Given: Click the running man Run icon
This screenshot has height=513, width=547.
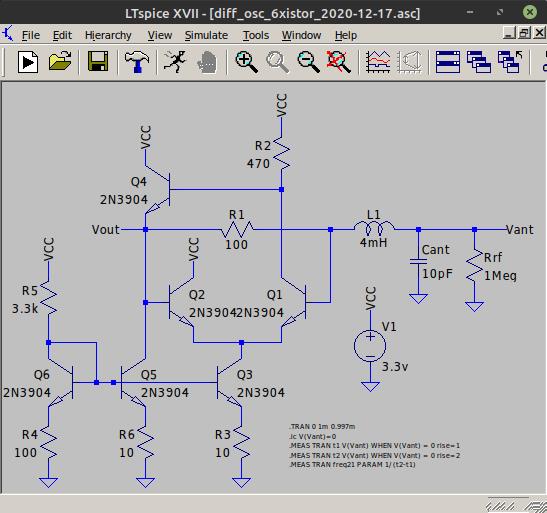Looking at the screenshot, I should point(175,62).
